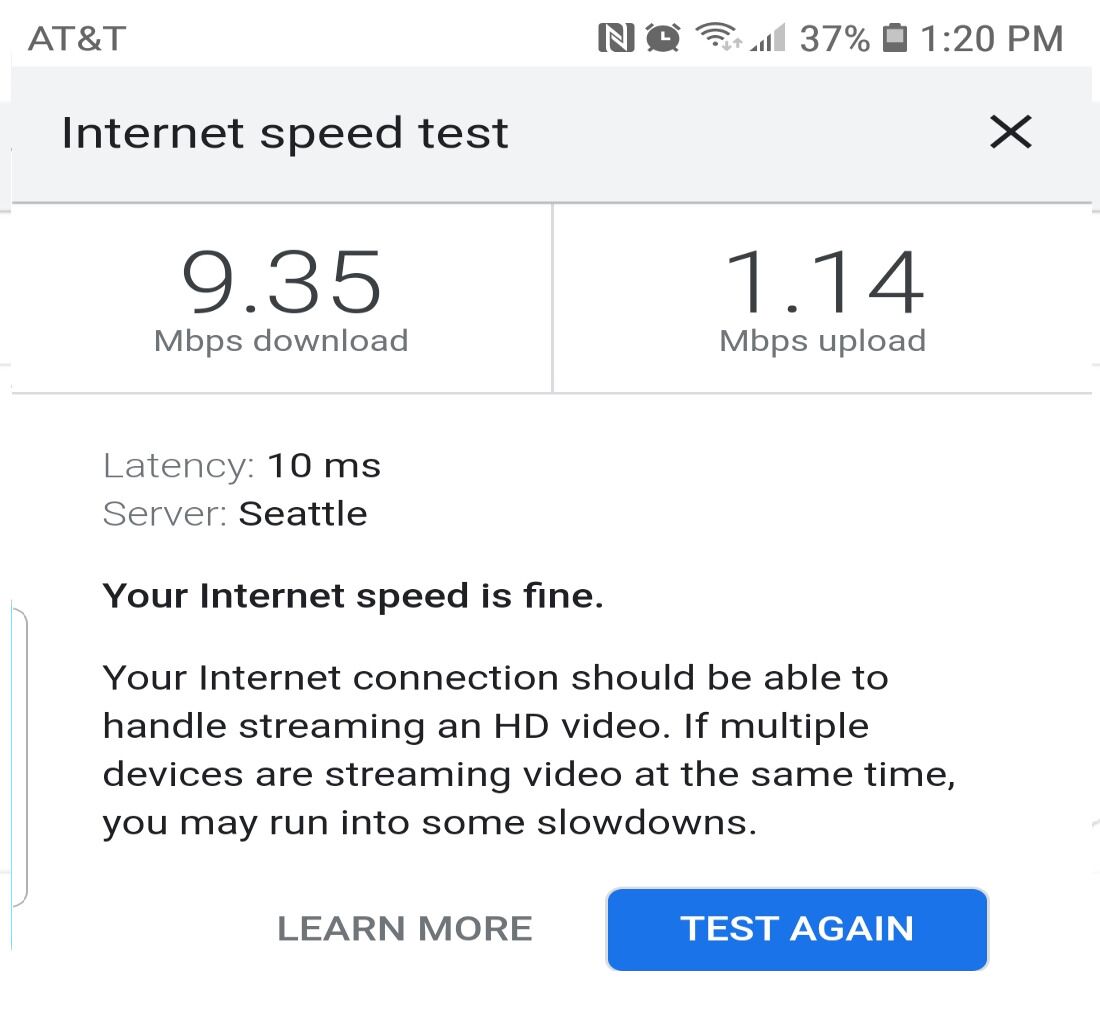1100x1035 pixels.
Task: Tap the AT&T carrier label
Action: pos(77,39)
